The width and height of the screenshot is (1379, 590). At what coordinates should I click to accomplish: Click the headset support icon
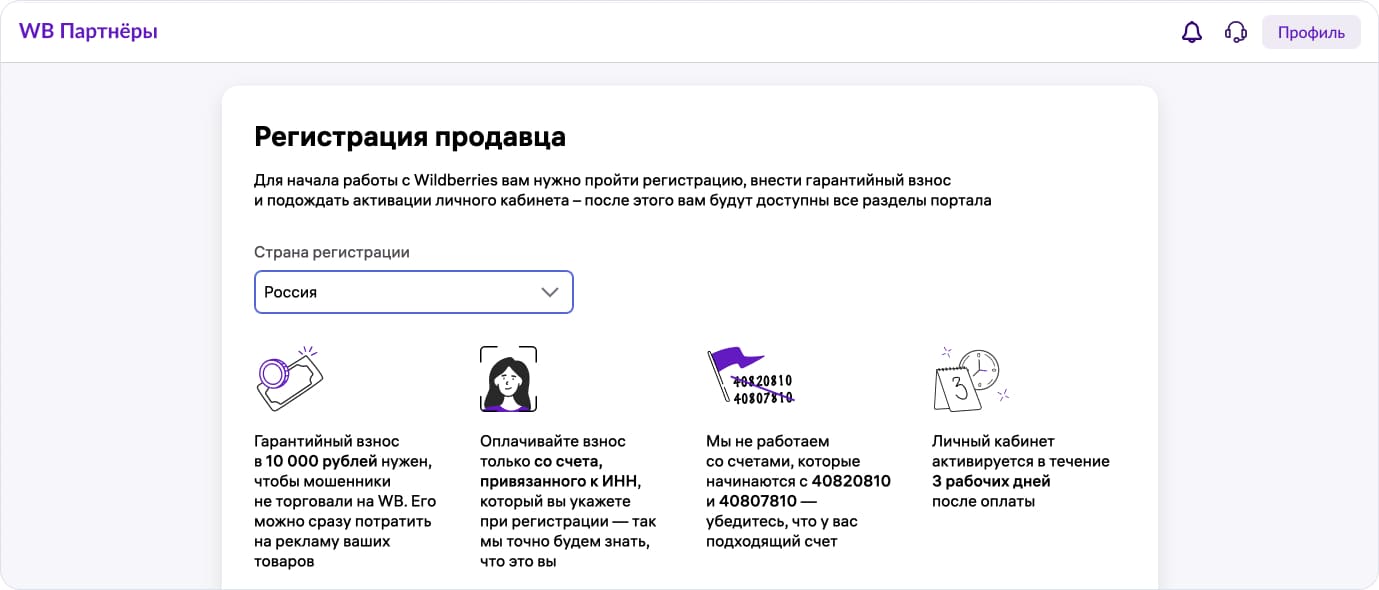(1235, 31)
